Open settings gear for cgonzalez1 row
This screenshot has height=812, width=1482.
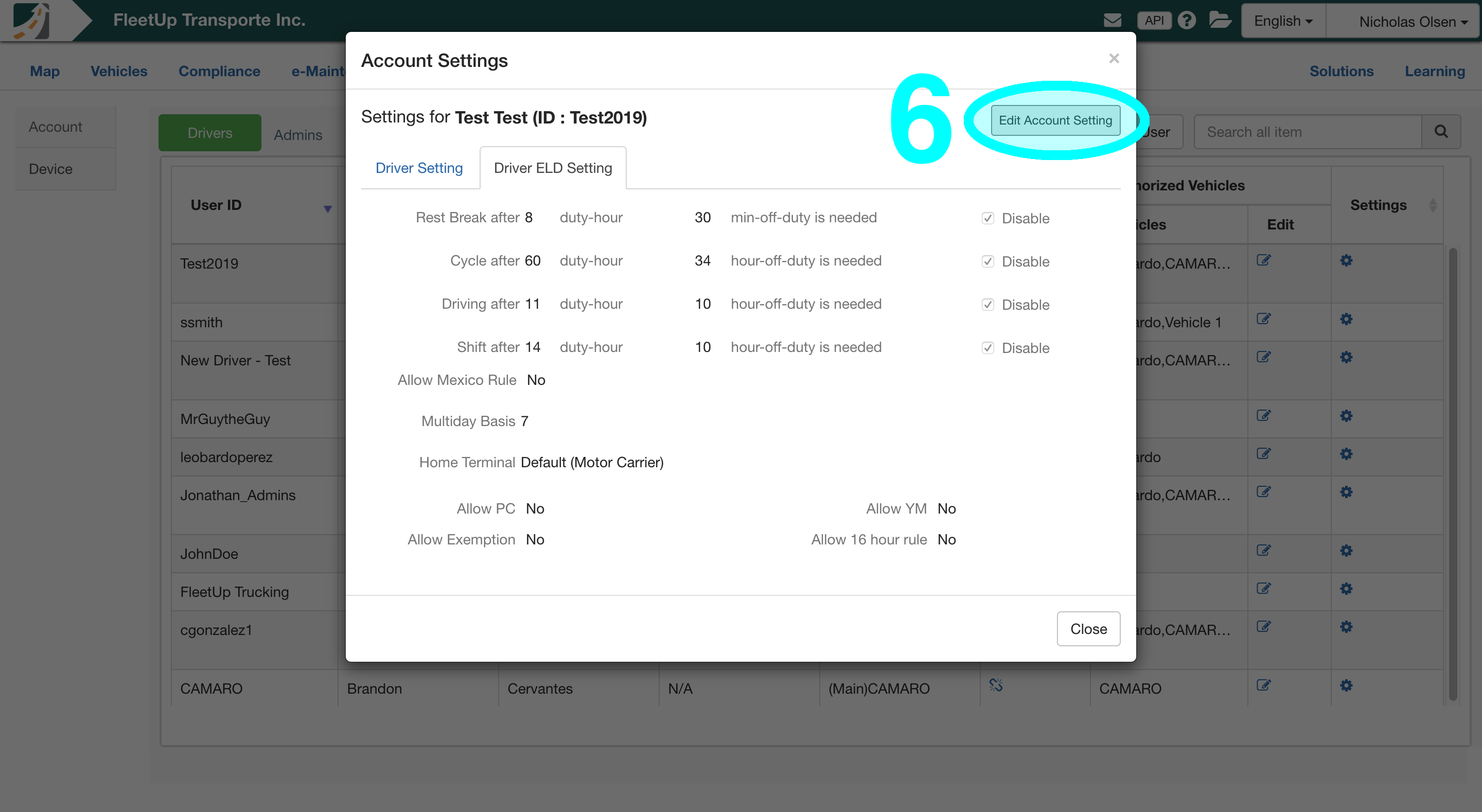click(x=1346, y=626)
